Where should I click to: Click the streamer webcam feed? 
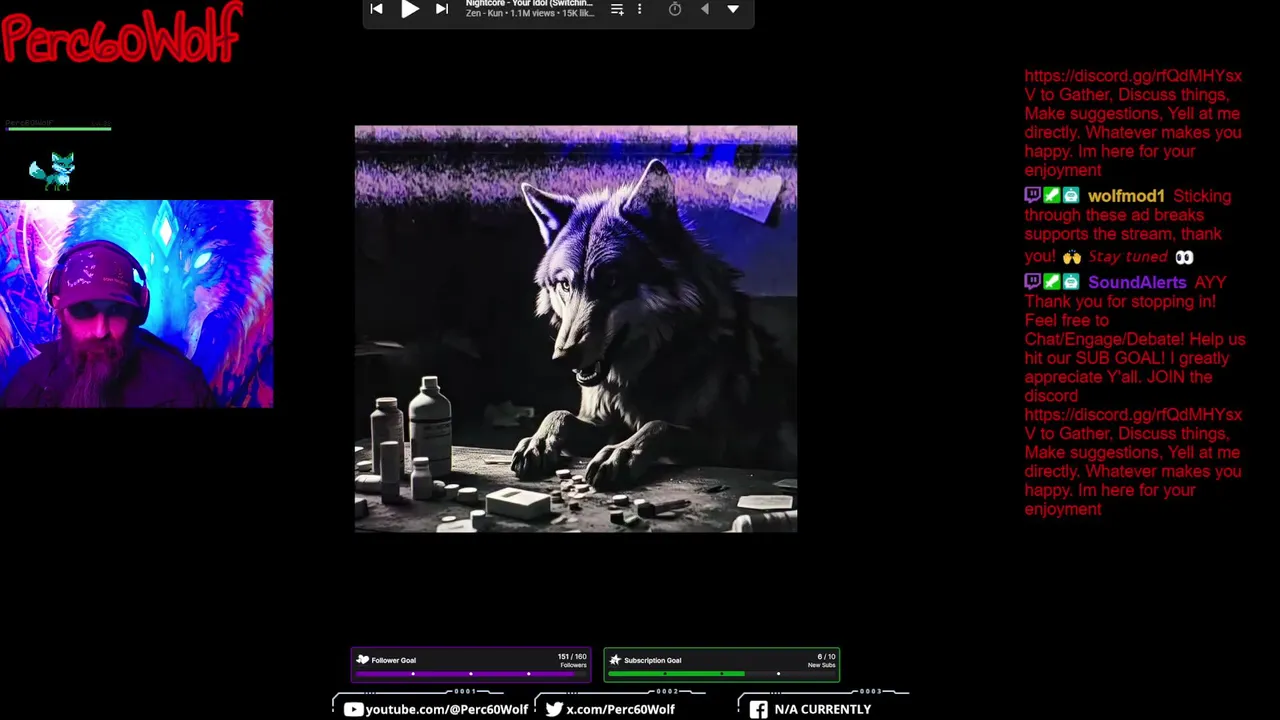point(136,304)
